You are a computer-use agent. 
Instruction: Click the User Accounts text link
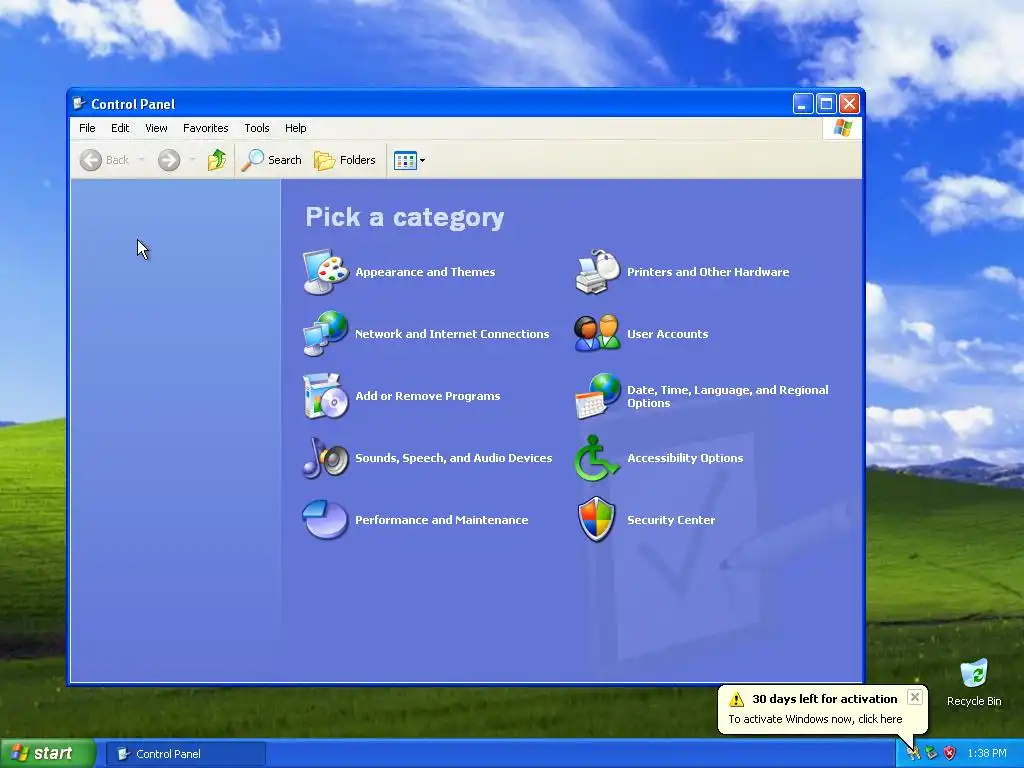point(667,334)
